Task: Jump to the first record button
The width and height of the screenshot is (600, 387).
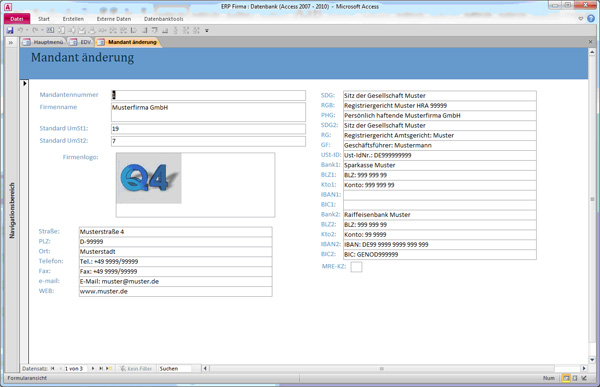Action: point(52,368)
